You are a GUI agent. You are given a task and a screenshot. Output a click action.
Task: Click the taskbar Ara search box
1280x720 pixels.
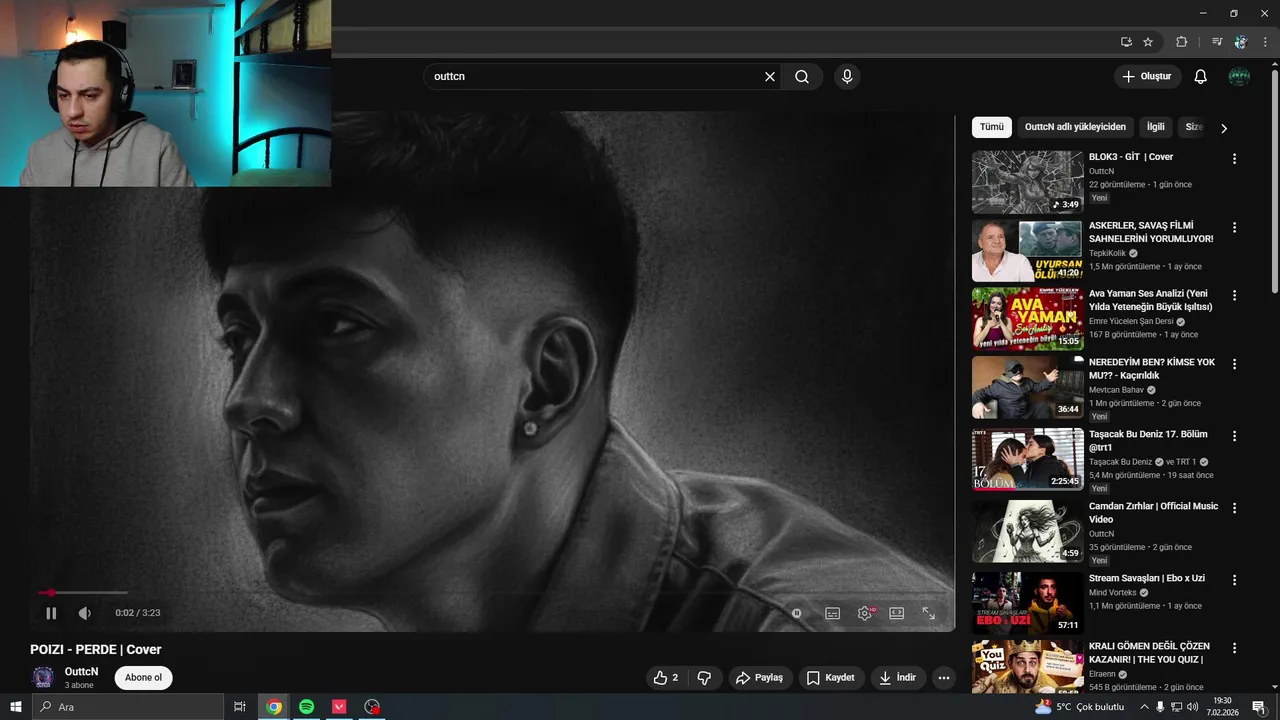128,707
